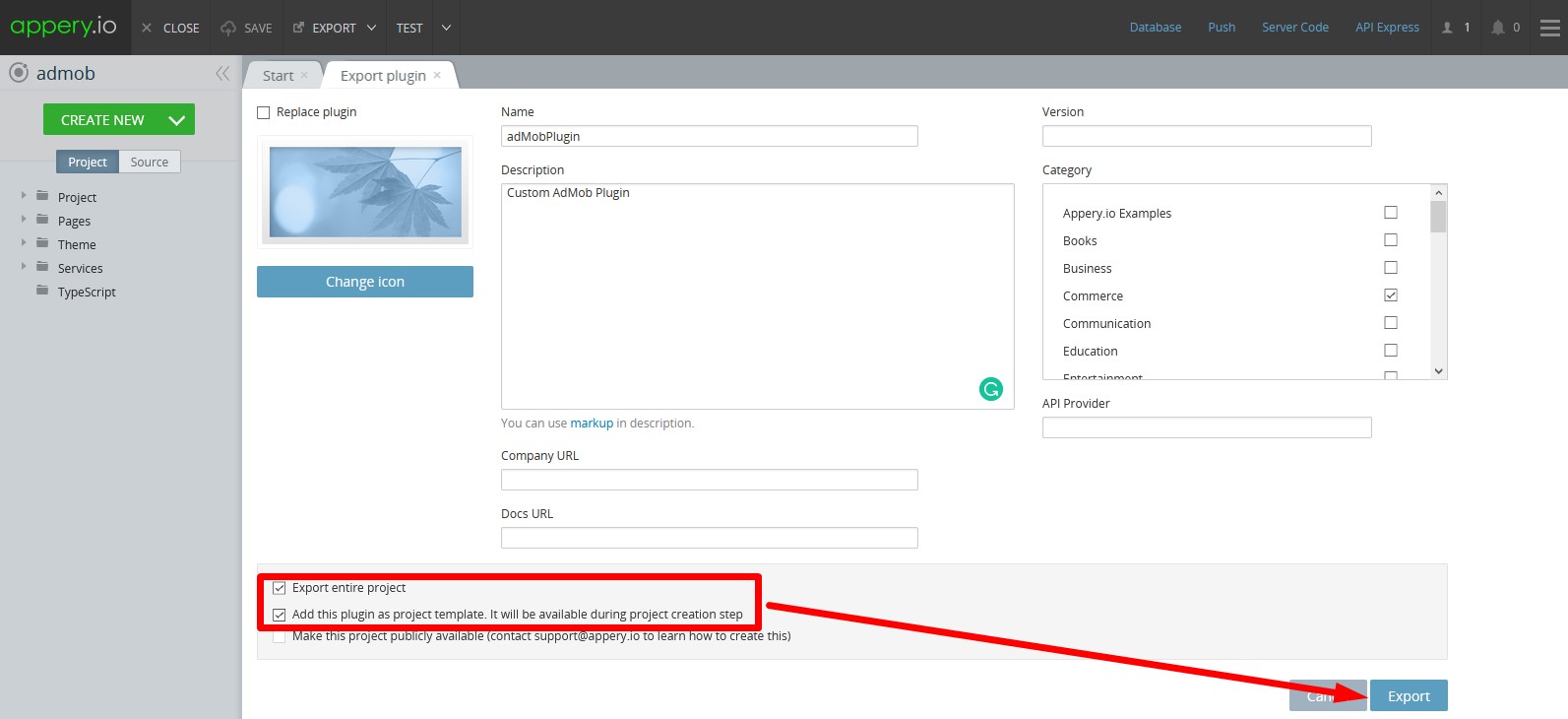Image resolution: width=1568 pixels, height=719 pixels.
Task: Click the plugin icon thumbnail
Action: click(x=365, y=192)
